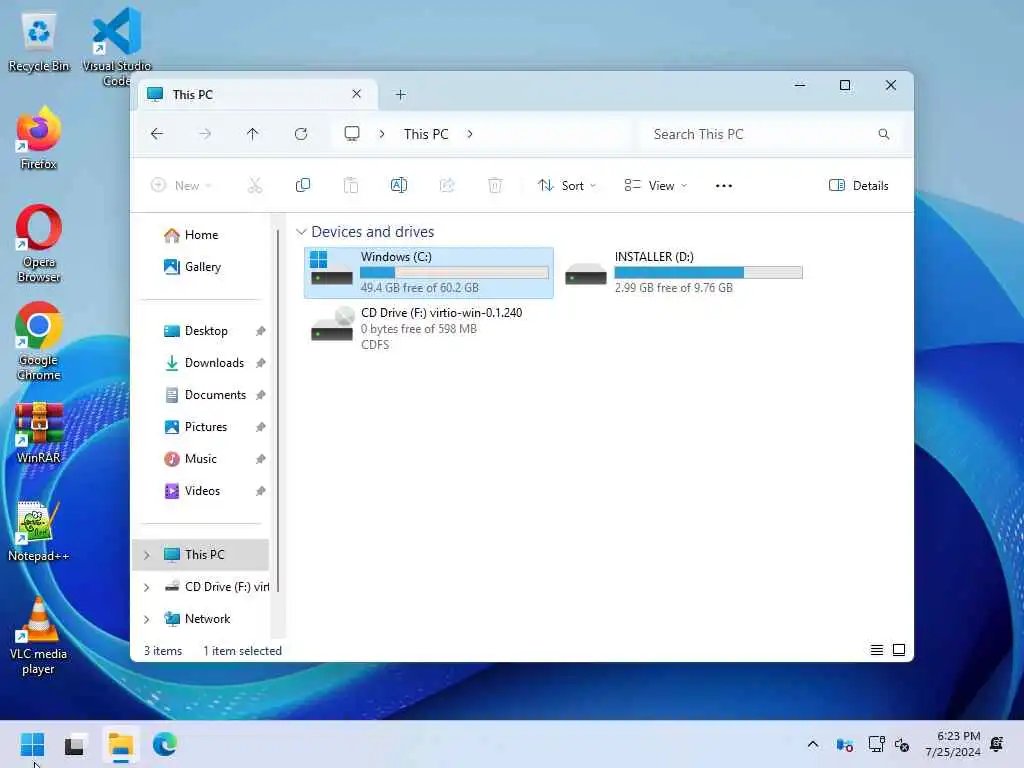1024x768 pixels.
Task: Show hidden system tray icons
Action: coord(813,744)
